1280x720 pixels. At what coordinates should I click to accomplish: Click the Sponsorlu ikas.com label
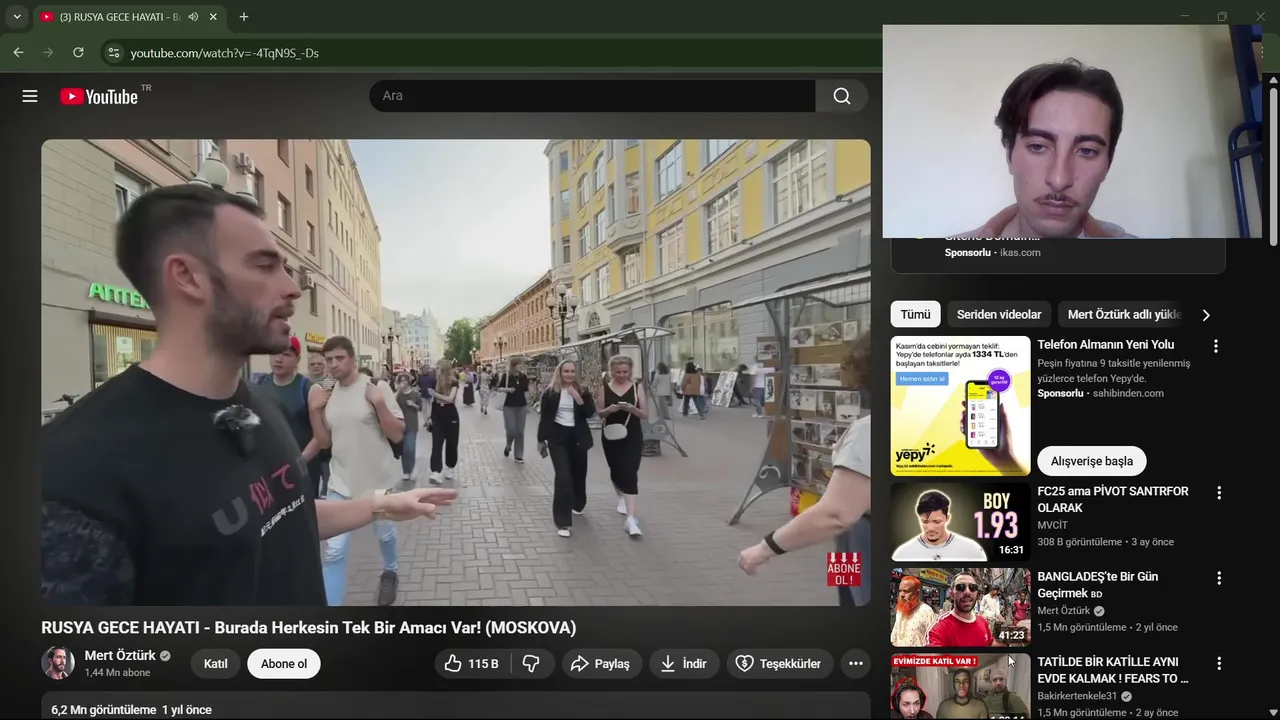click(993, 253)
